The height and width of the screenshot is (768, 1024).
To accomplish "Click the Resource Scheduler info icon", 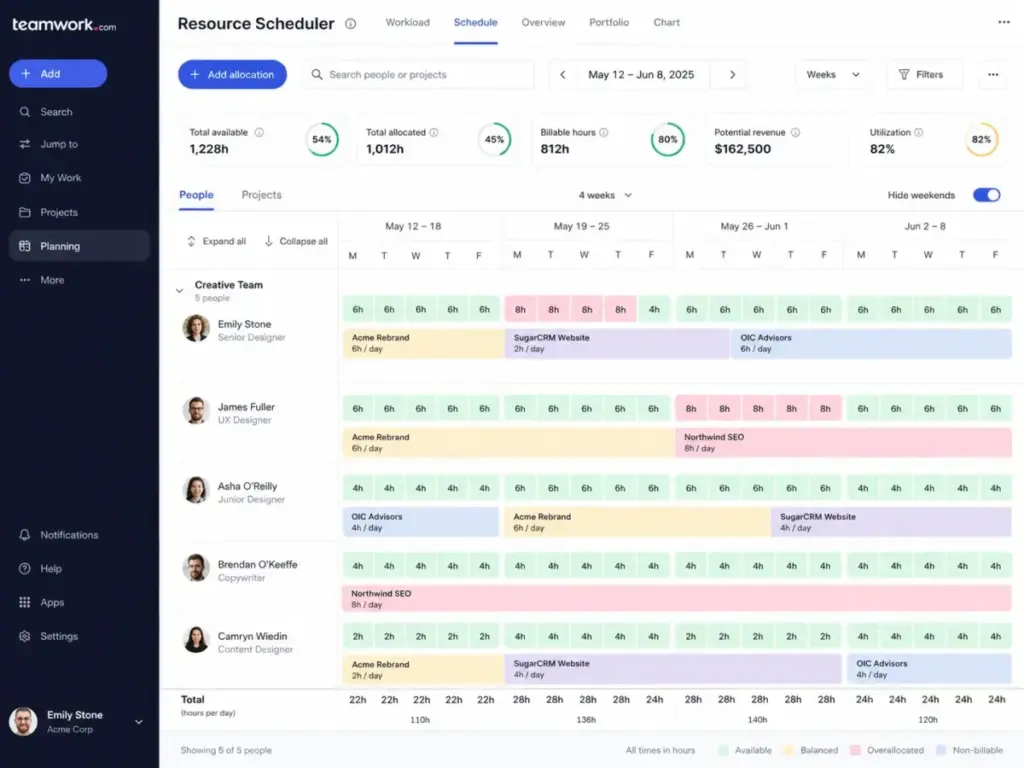I will point(351,24).
